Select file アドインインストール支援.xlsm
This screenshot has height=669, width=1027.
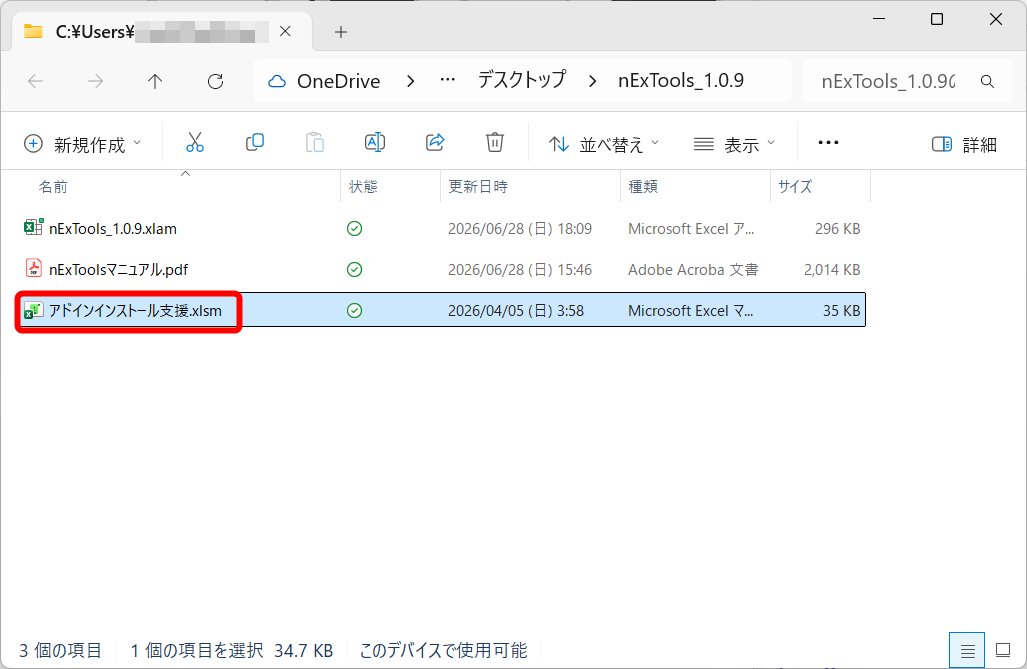[x=135, y=311]
